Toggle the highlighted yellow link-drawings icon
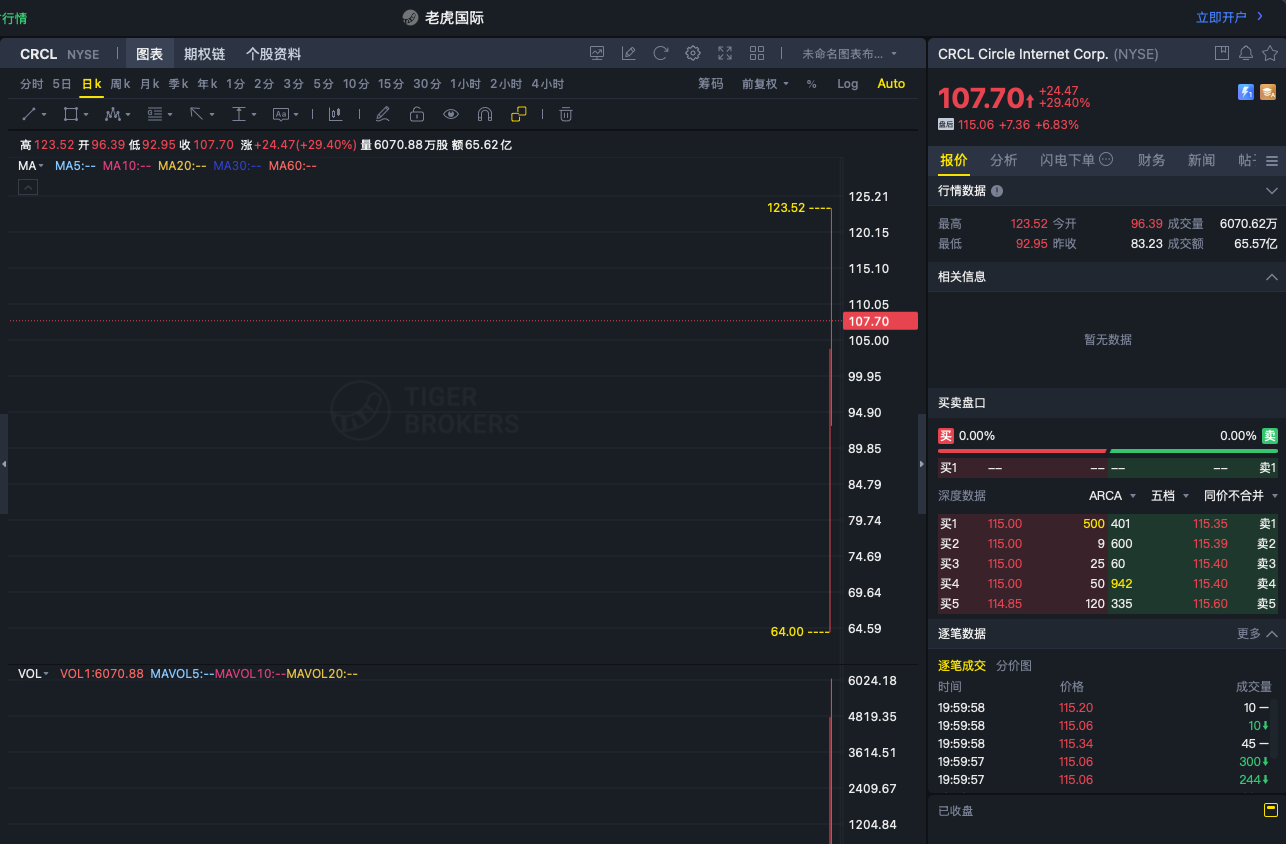This screenshot has height=844, width=1286. [x=518, y=114]
